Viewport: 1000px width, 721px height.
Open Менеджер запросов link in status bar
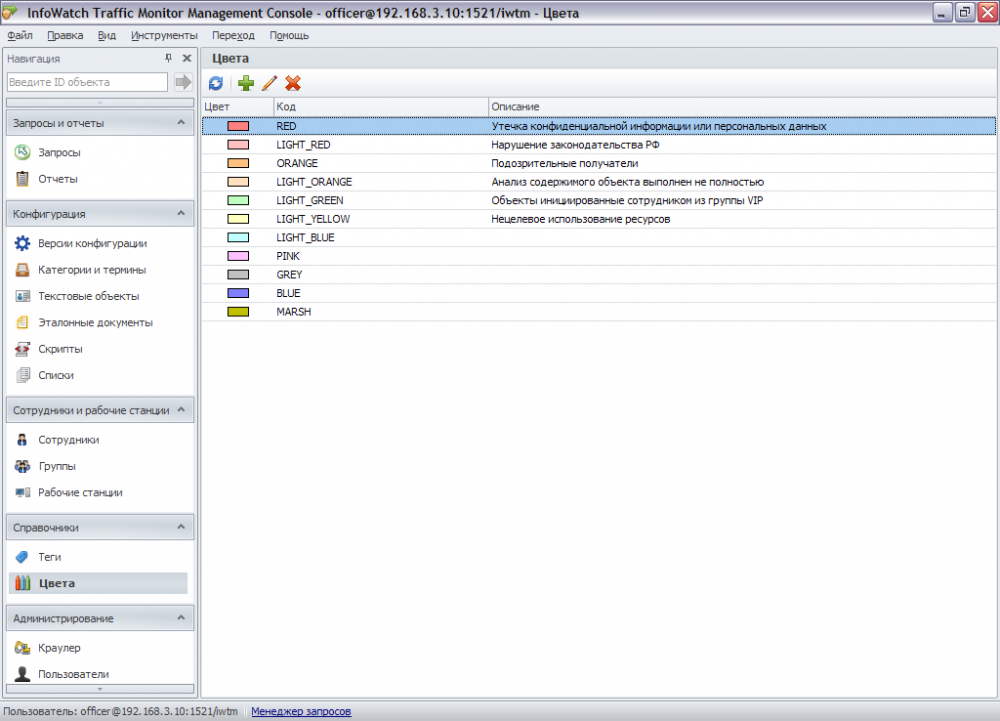point(301,711)
